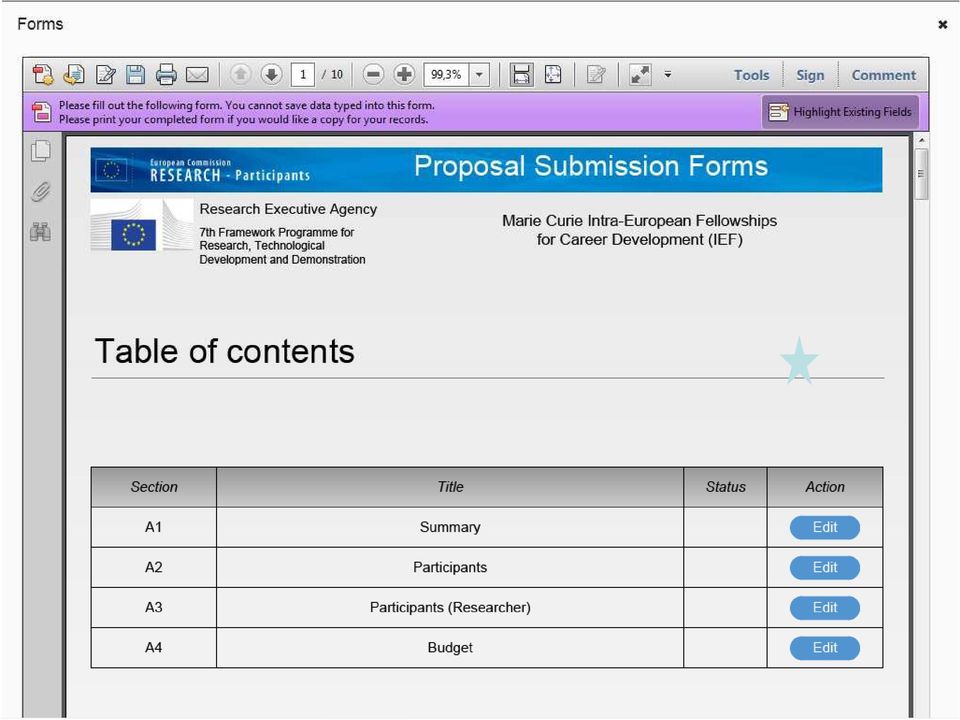Zoom out with the minus button
This screenshot has height=720, width=960.
click(373, 75)
